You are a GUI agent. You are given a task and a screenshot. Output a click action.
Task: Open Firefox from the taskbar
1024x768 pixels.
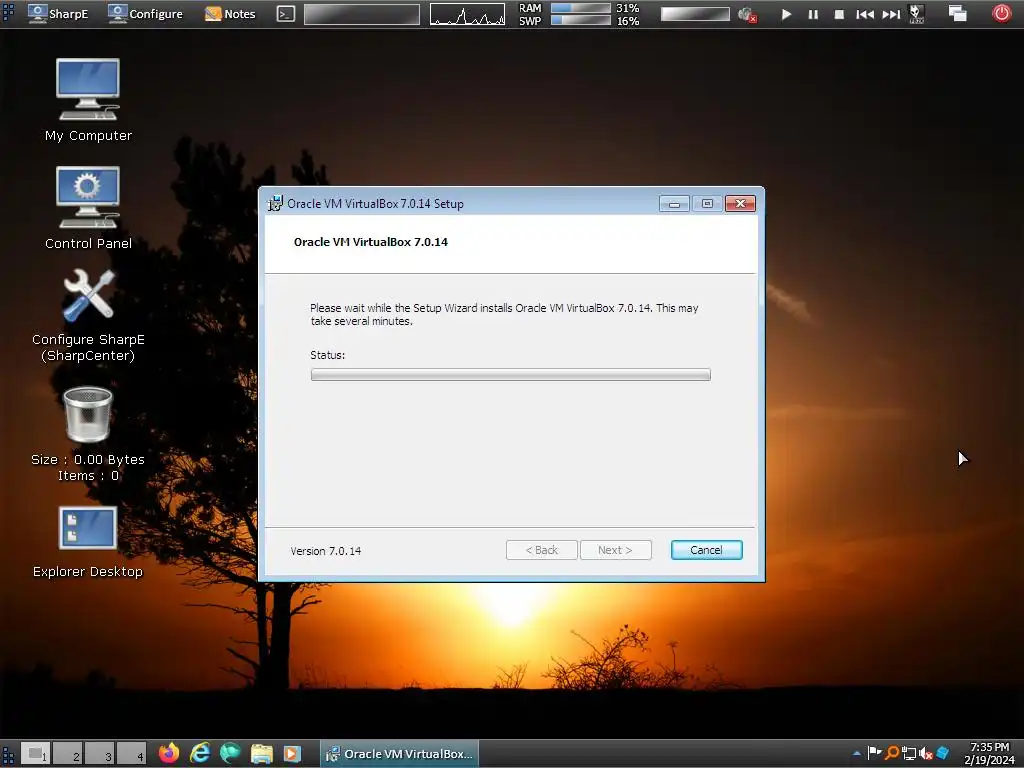(x=169, y=753)
